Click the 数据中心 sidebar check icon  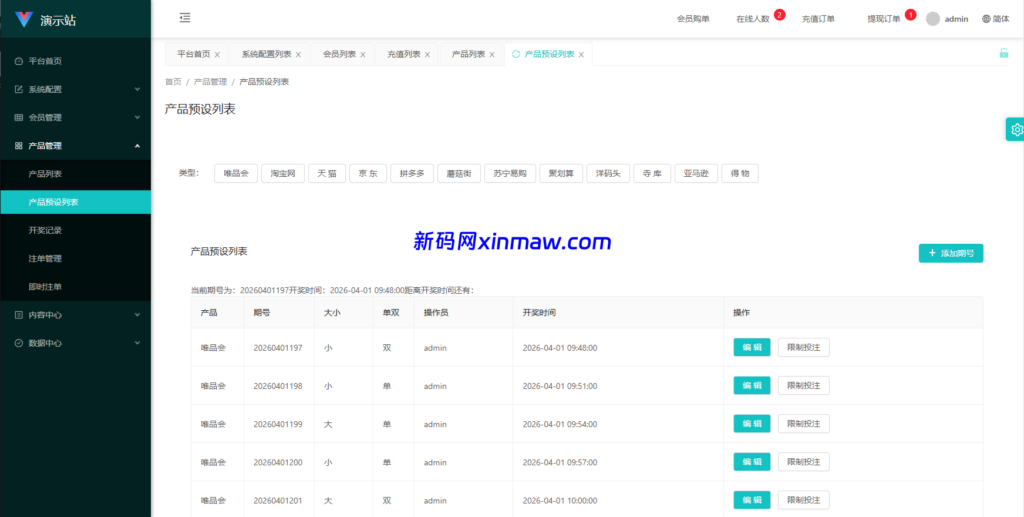pyautogui.click(x=18, y=343)
